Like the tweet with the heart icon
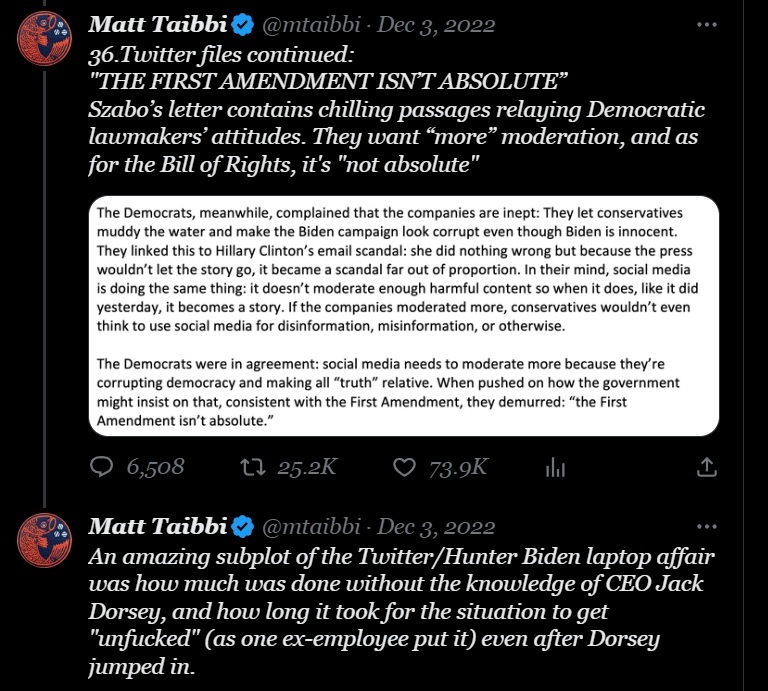The image size is (768, 691). [x=405, y=467]
